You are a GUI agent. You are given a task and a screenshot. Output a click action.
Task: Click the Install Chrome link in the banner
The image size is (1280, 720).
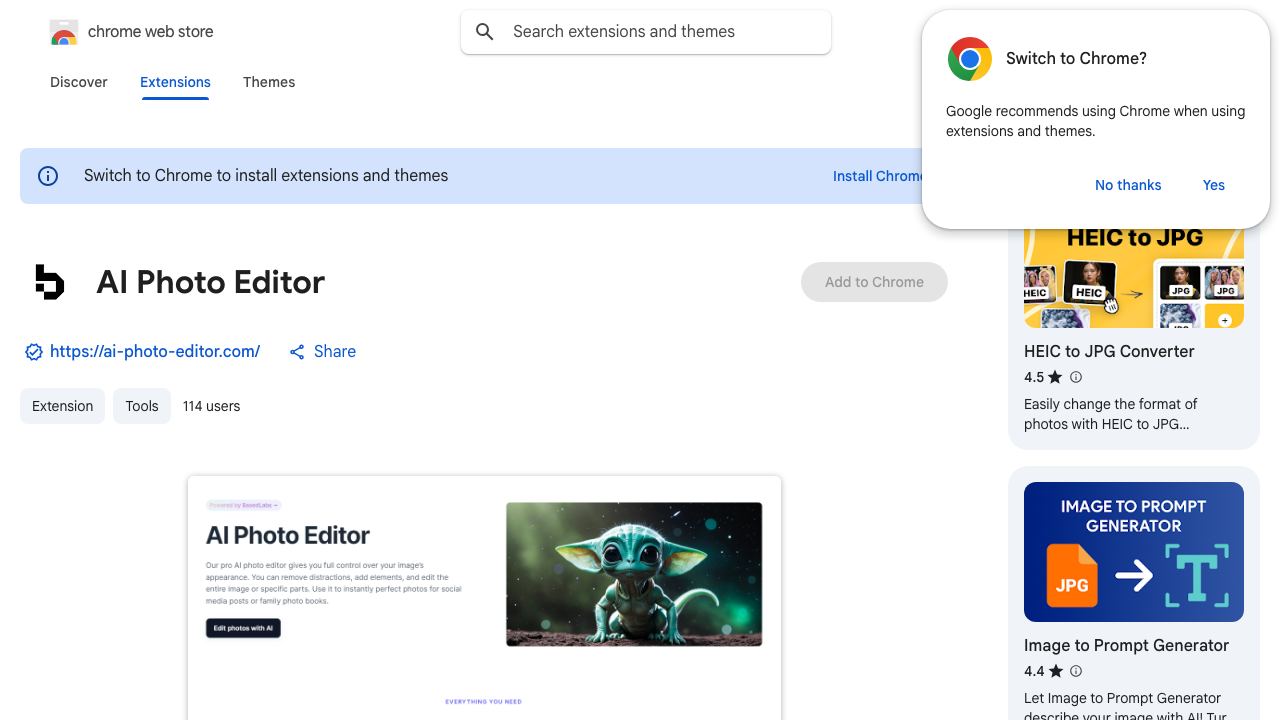878,176
